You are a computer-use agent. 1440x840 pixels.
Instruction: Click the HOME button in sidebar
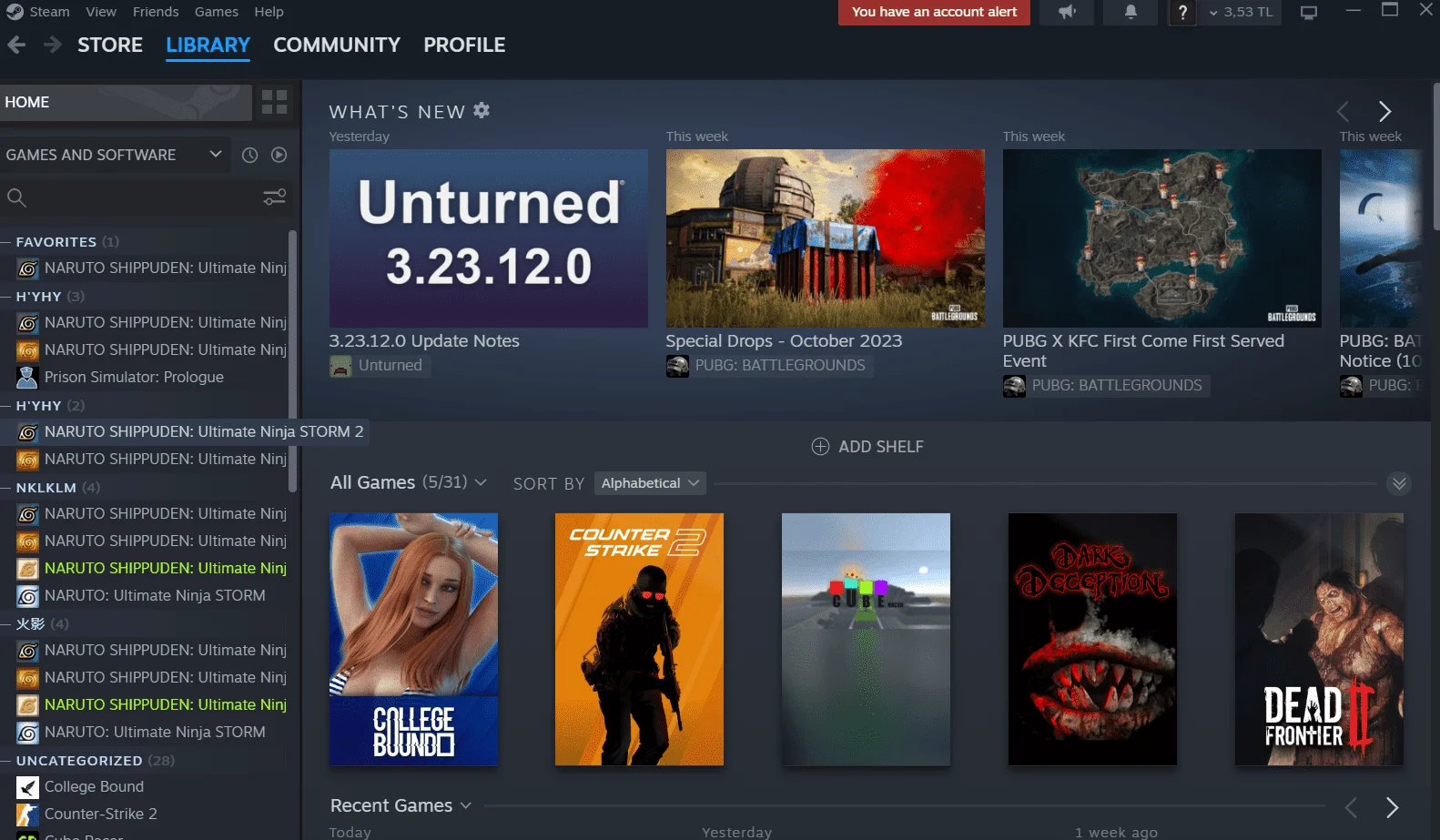point(126,102)
